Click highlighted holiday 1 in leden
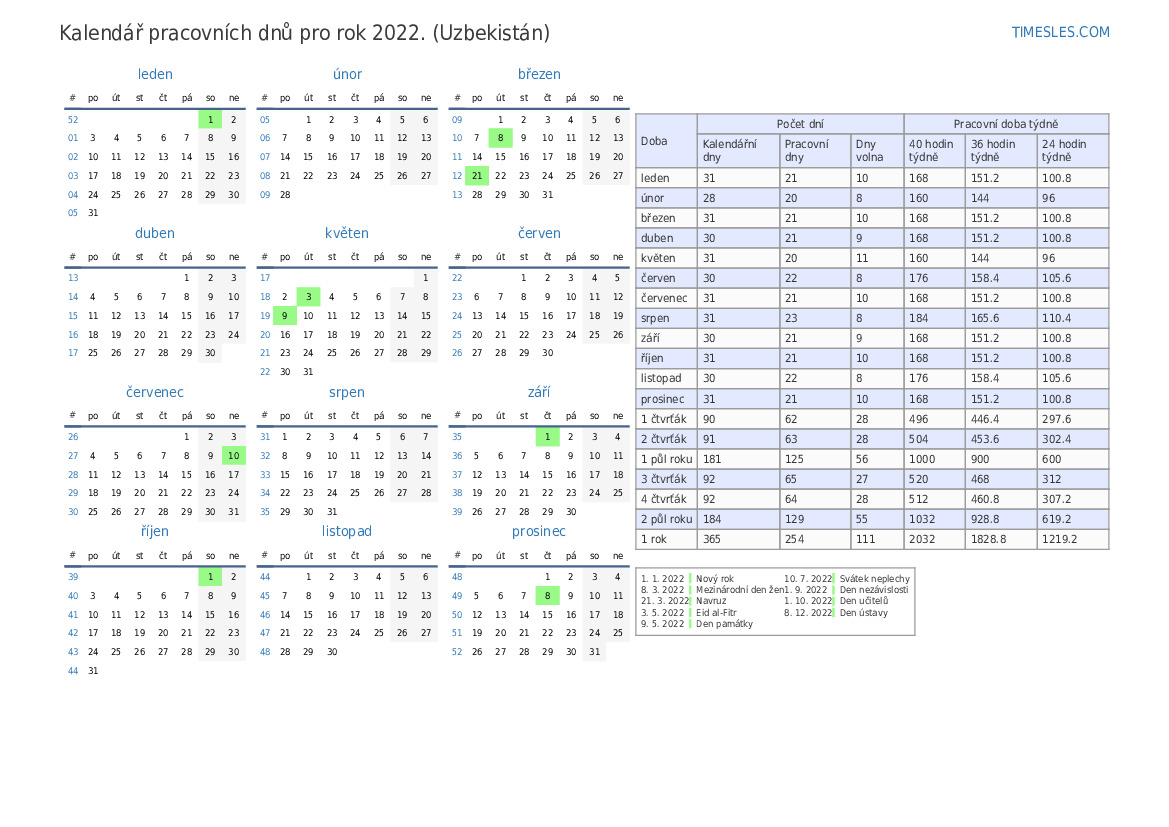 pos(210,119)
